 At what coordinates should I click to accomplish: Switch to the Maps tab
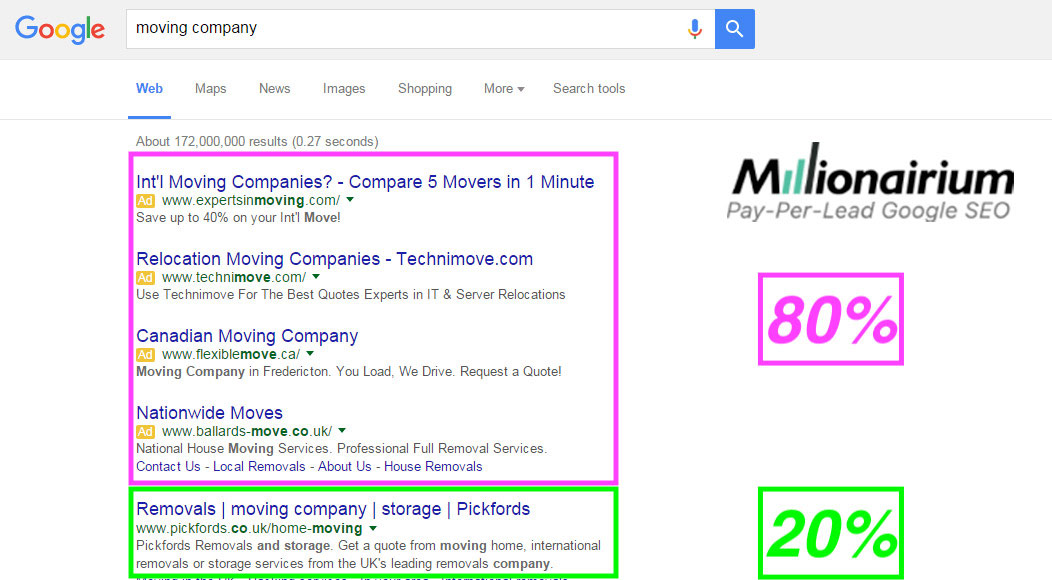pyautogui.click(x=211, y=89)
